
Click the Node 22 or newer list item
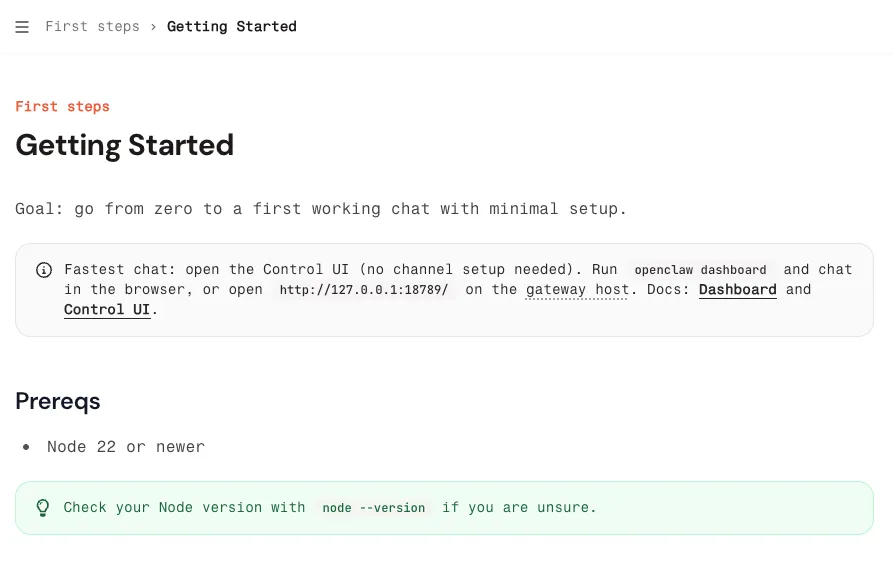tap(126, 447)
